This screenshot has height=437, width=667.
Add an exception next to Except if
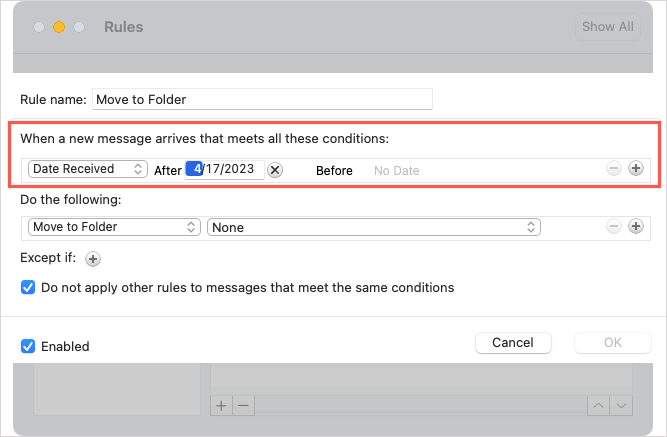tap(93, 259)
